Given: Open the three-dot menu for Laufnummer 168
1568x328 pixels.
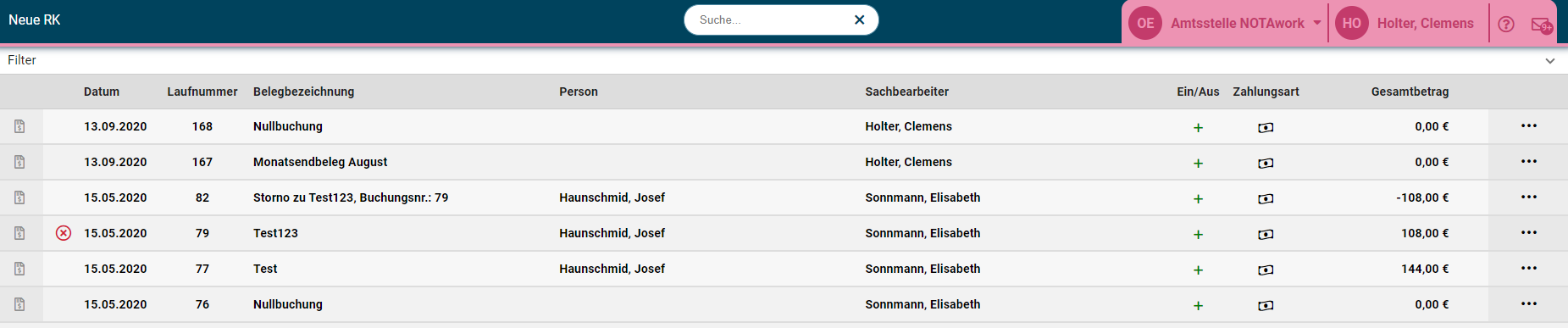Looking at the screenshot, I should click(x=1528, y=125).
